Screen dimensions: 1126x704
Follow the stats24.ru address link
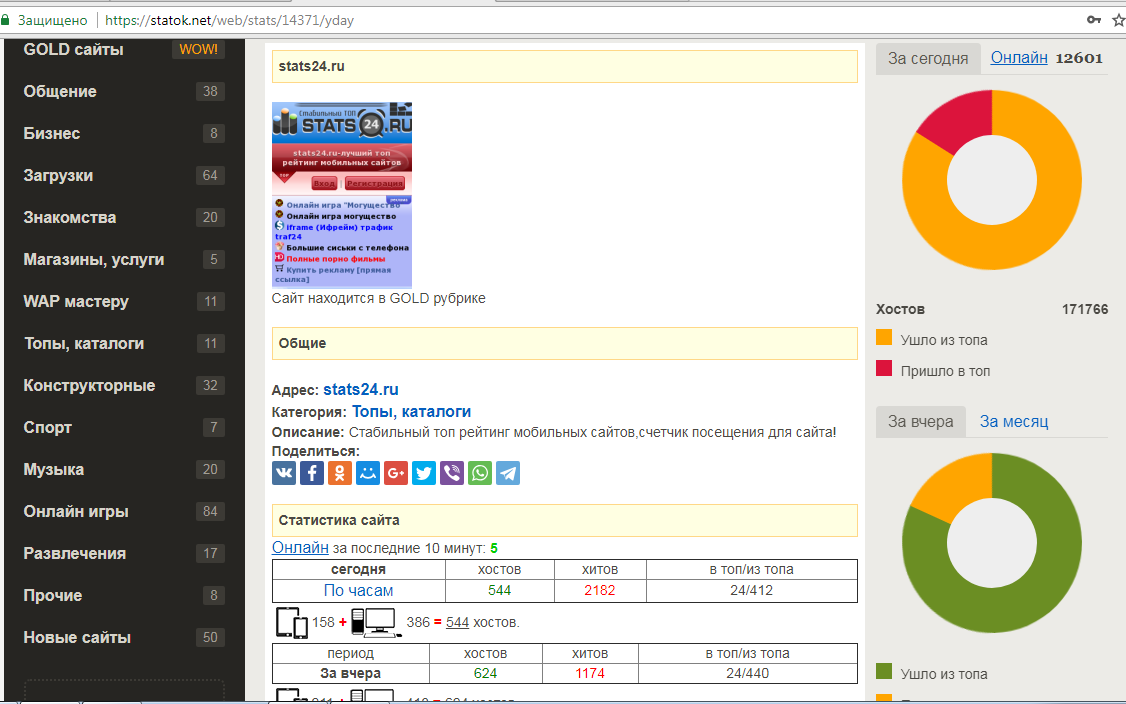point(360,389)
